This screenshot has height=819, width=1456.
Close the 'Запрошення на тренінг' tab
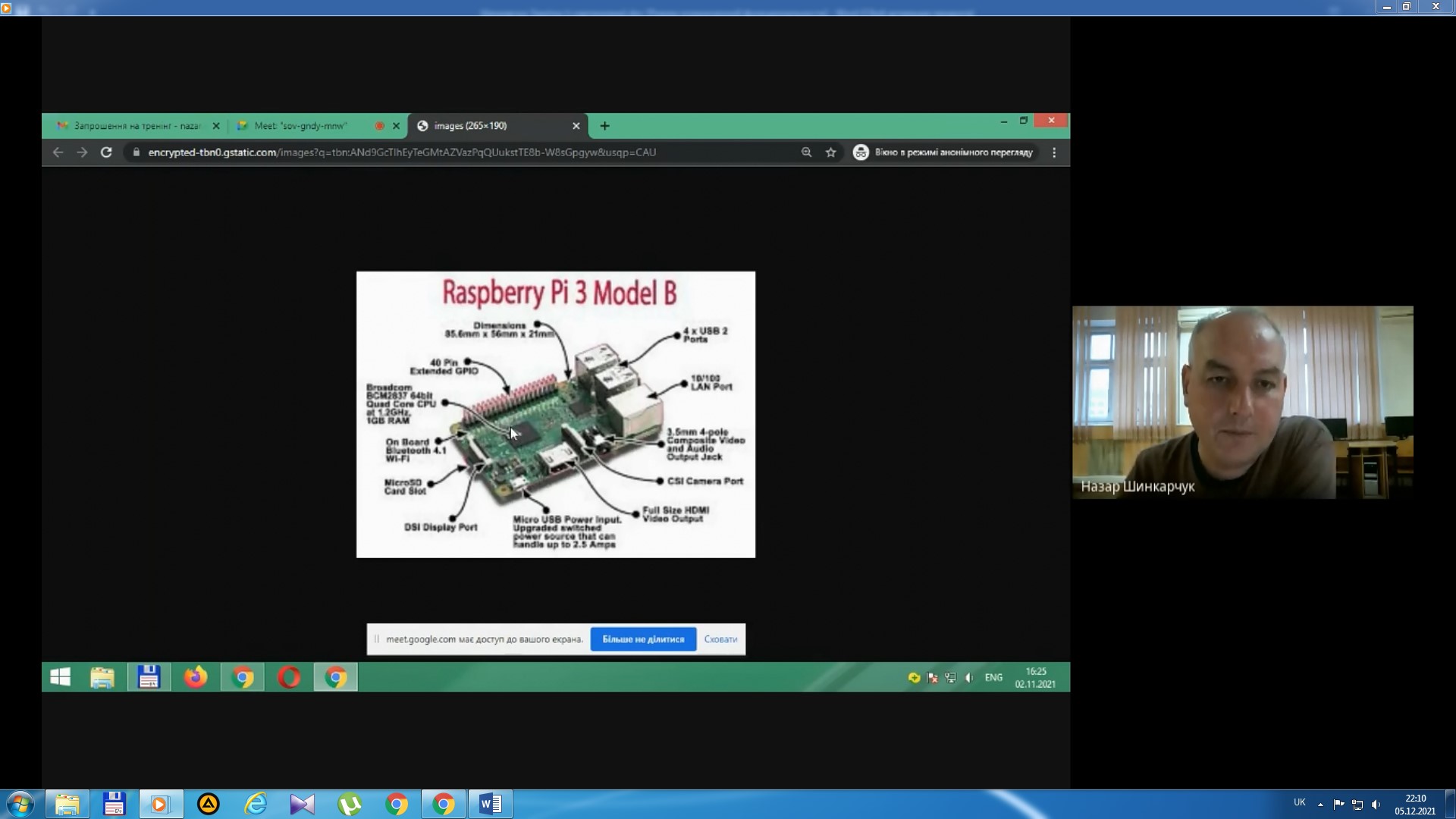click(216, 126)
